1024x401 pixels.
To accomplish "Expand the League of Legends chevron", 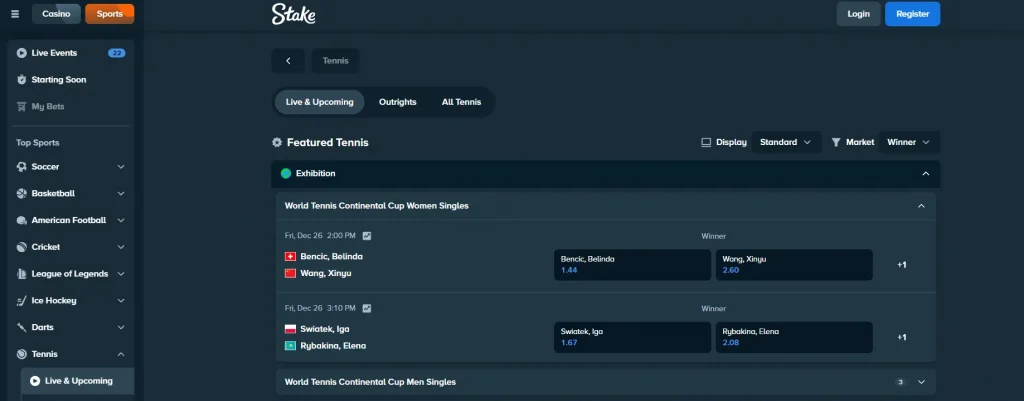I will [x=121, y=274].
